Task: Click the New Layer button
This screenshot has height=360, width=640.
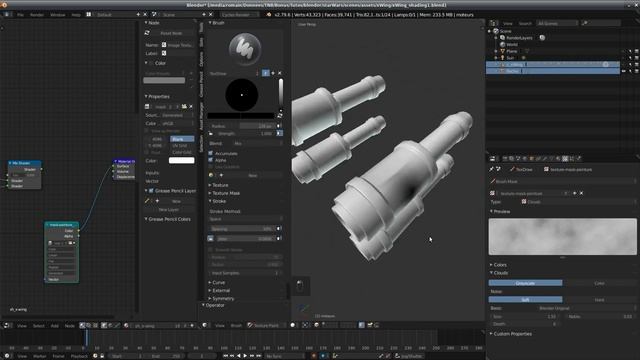Action: [x=169, y=209]
